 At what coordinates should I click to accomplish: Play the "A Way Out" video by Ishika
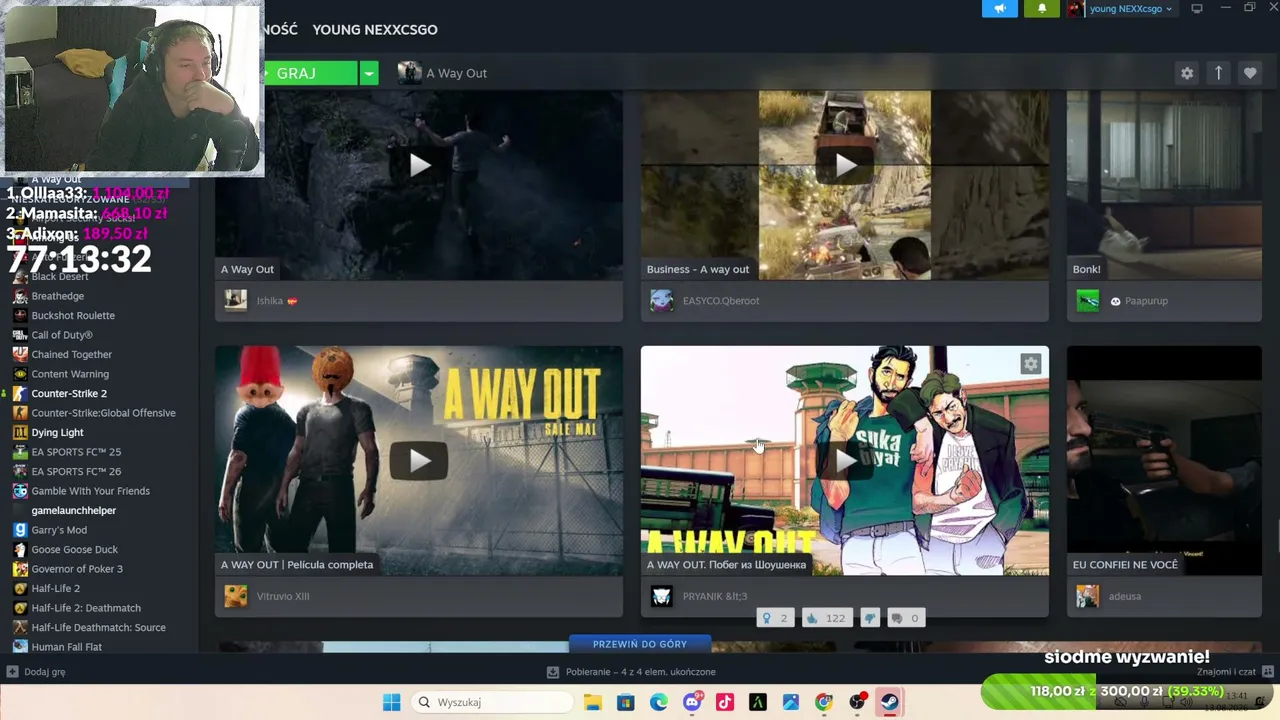click(x=419, y=165)
